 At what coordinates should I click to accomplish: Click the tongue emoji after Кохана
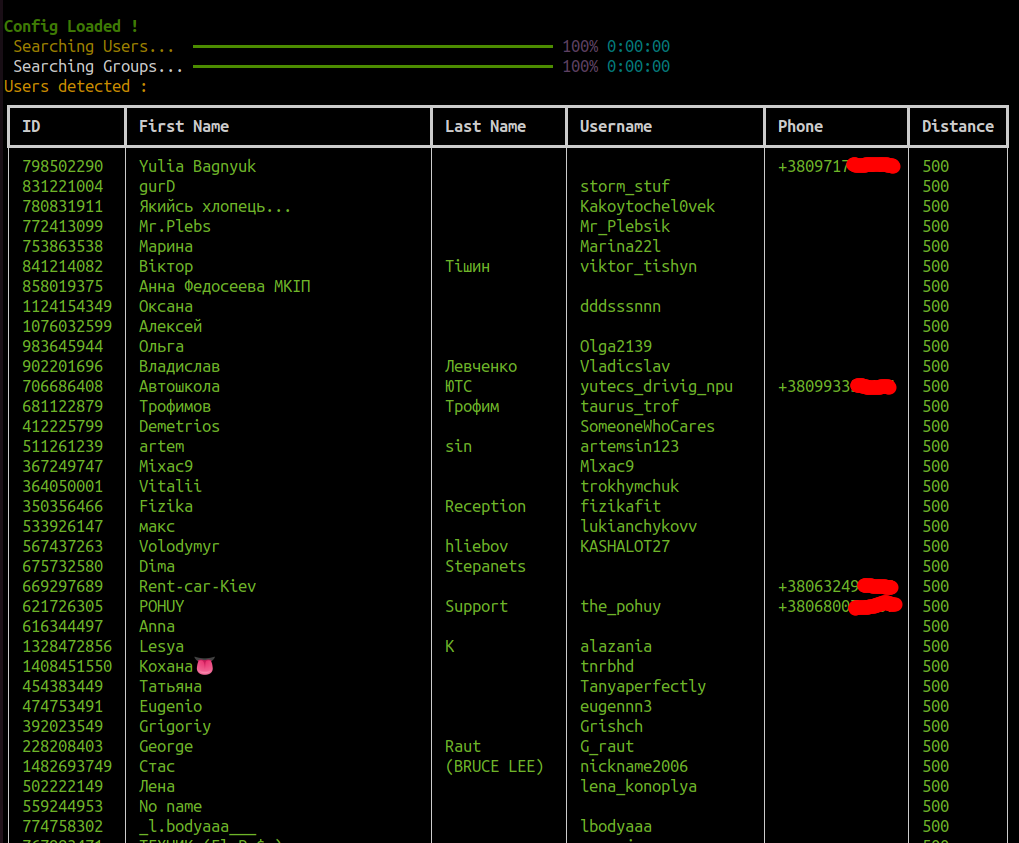point(205,666)
